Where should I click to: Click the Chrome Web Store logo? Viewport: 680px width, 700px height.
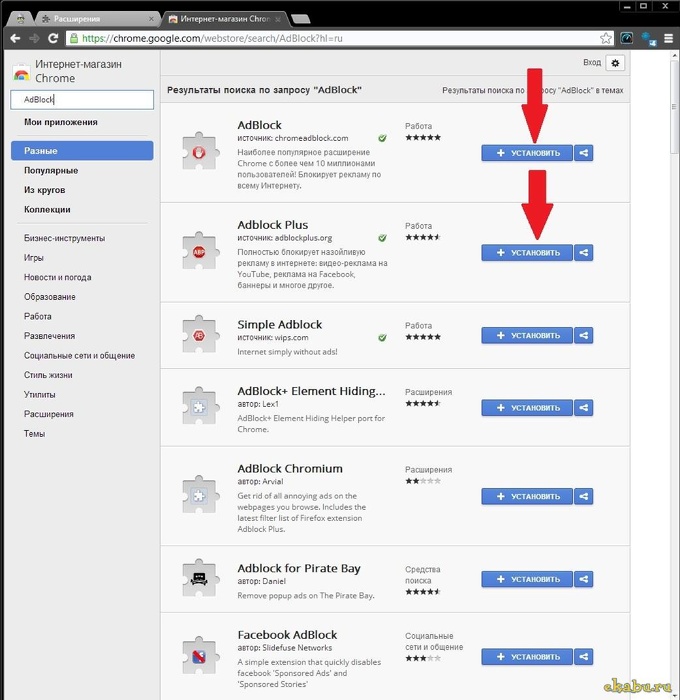21,71
